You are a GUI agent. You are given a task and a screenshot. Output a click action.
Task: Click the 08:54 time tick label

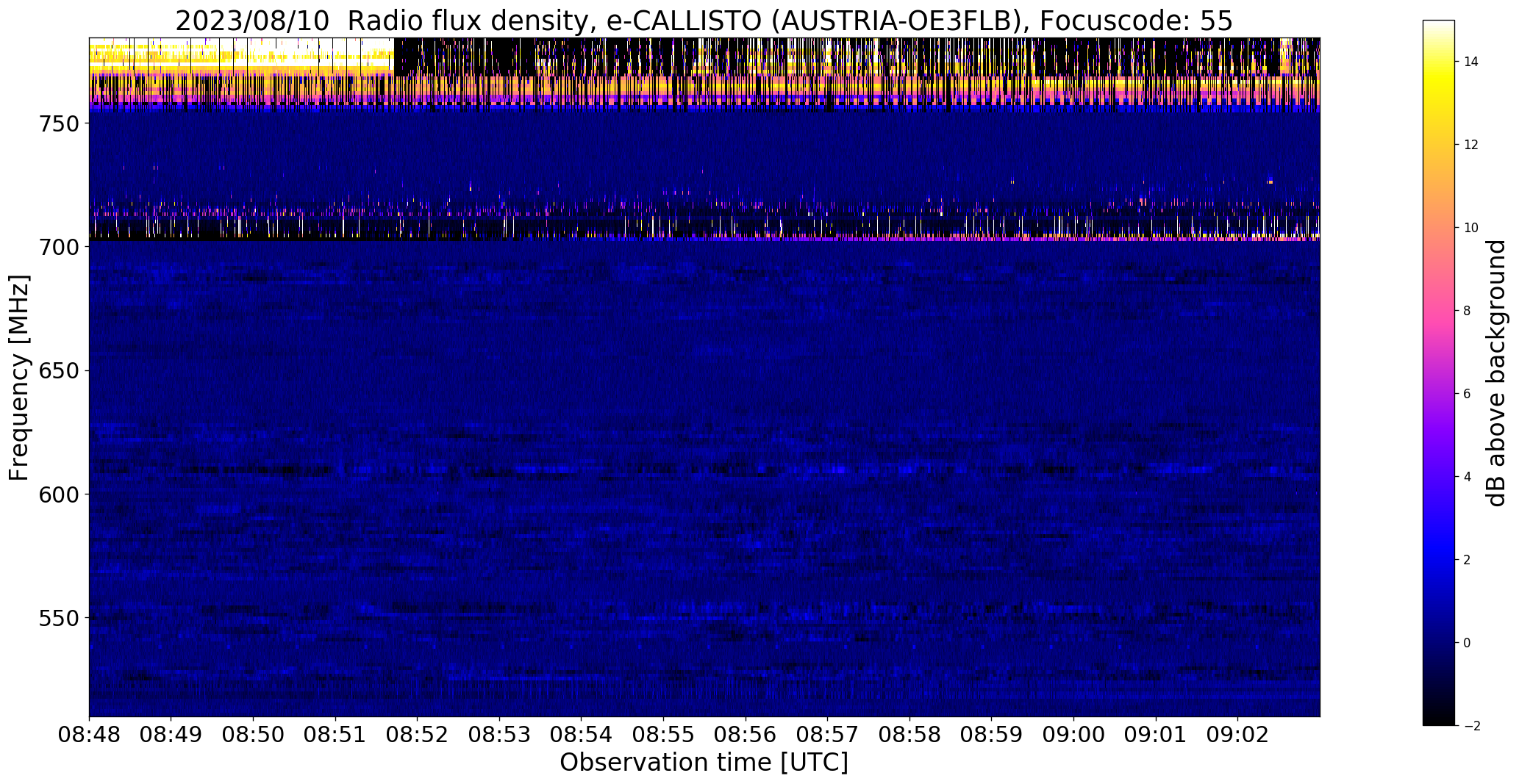pos(582,736)
